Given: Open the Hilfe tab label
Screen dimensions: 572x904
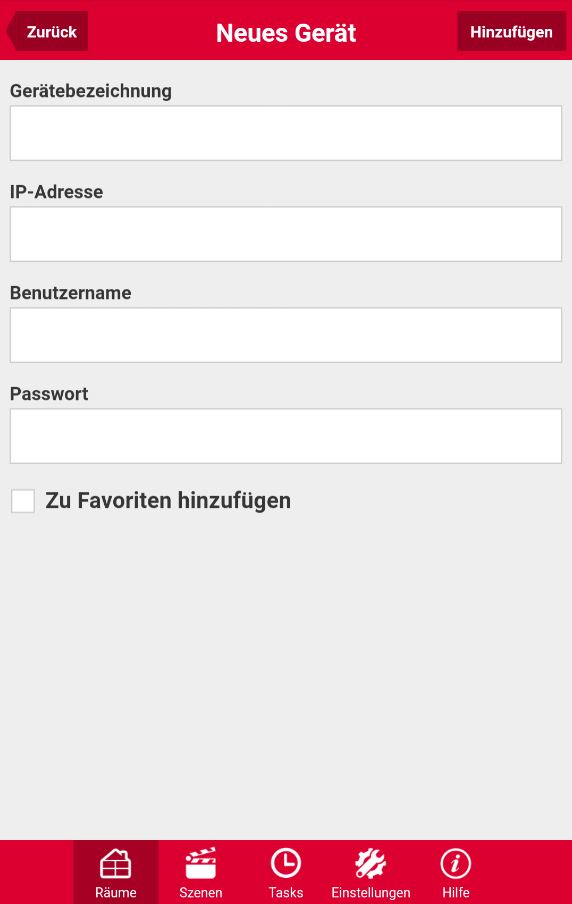Looking at the screenshot, I should click(x=456, y=892).
